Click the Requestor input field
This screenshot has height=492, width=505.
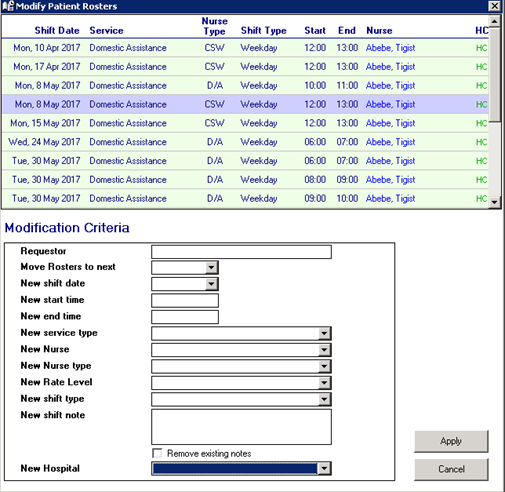tap(241, 252)
